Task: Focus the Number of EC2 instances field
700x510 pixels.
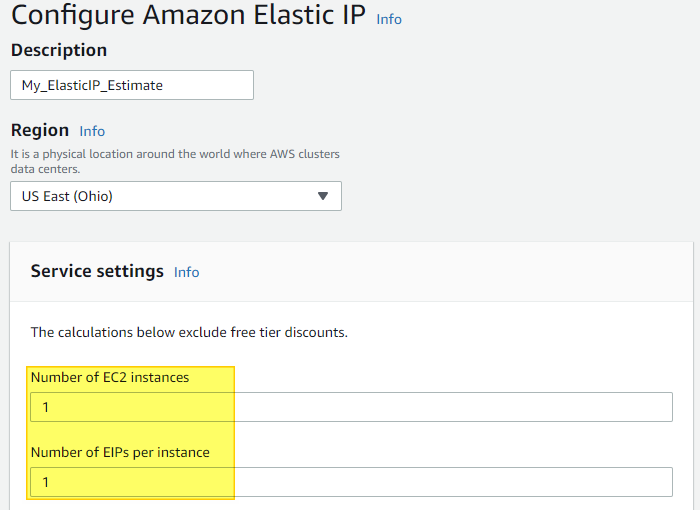Action: point(351,407)
